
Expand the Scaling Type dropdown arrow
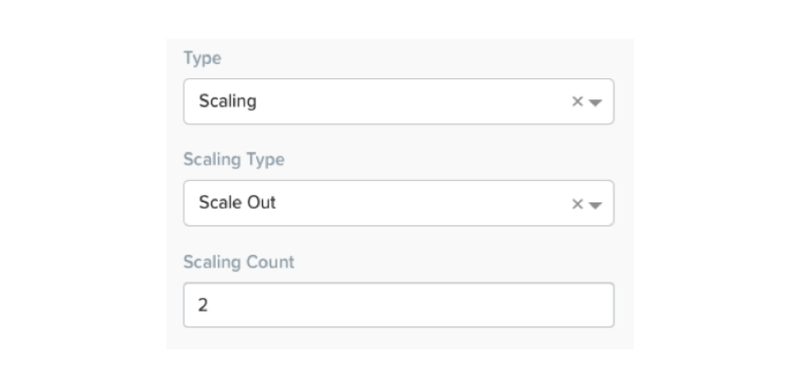point(595,205)
